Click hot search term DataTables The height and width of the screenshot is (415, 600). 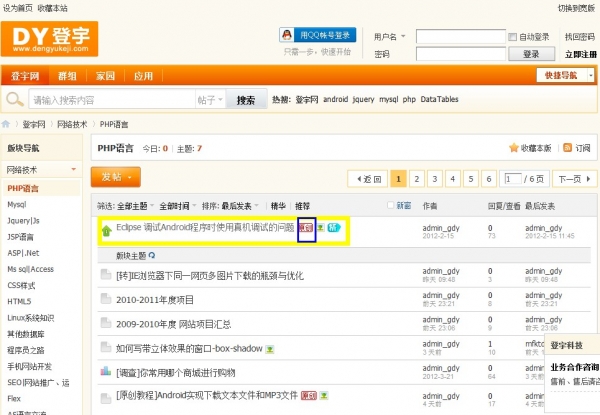point(439,99)
